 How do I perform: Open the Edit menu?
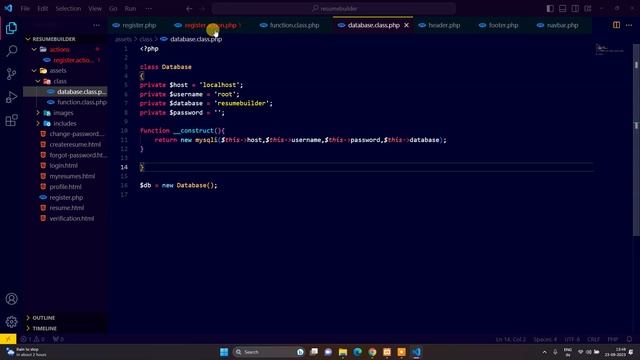[42, 8]
